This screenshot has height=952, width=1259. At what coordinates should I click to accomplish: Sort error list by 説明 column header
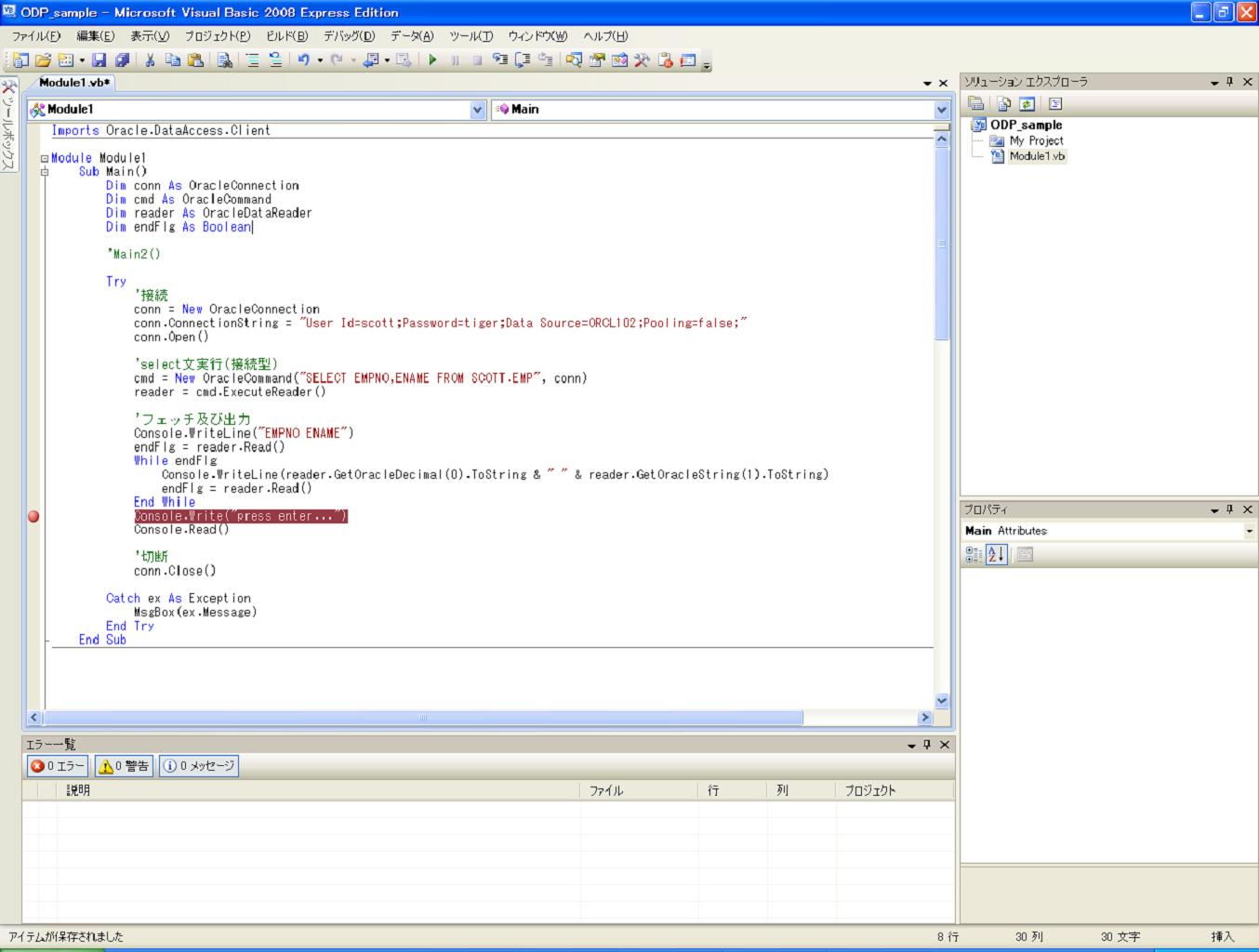click(319, 790)
